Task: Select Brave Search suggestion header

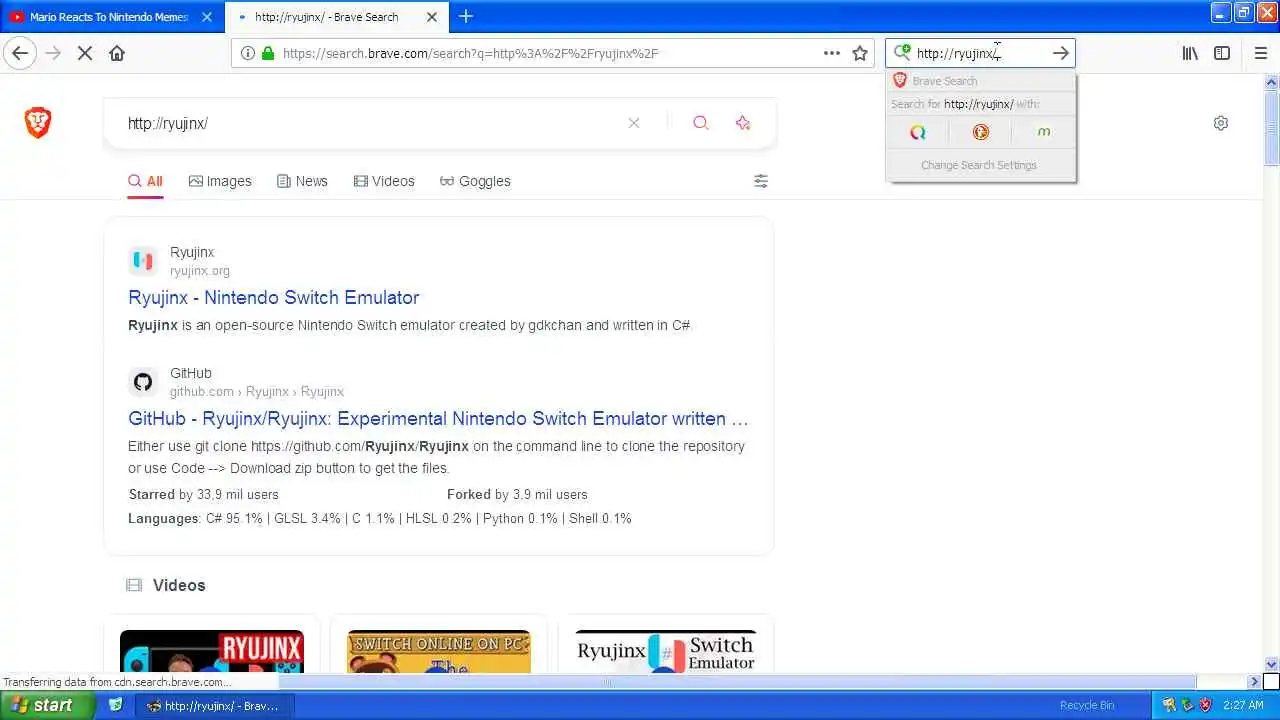Action: [981, 81]
